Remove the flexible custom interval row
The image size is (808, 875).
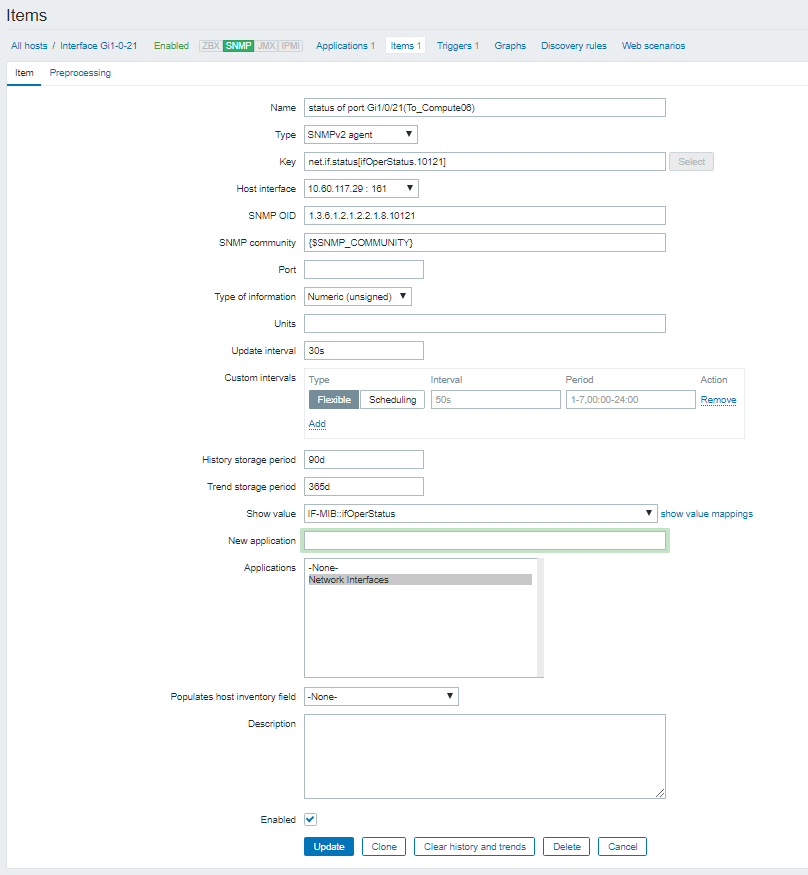point(718,400)
